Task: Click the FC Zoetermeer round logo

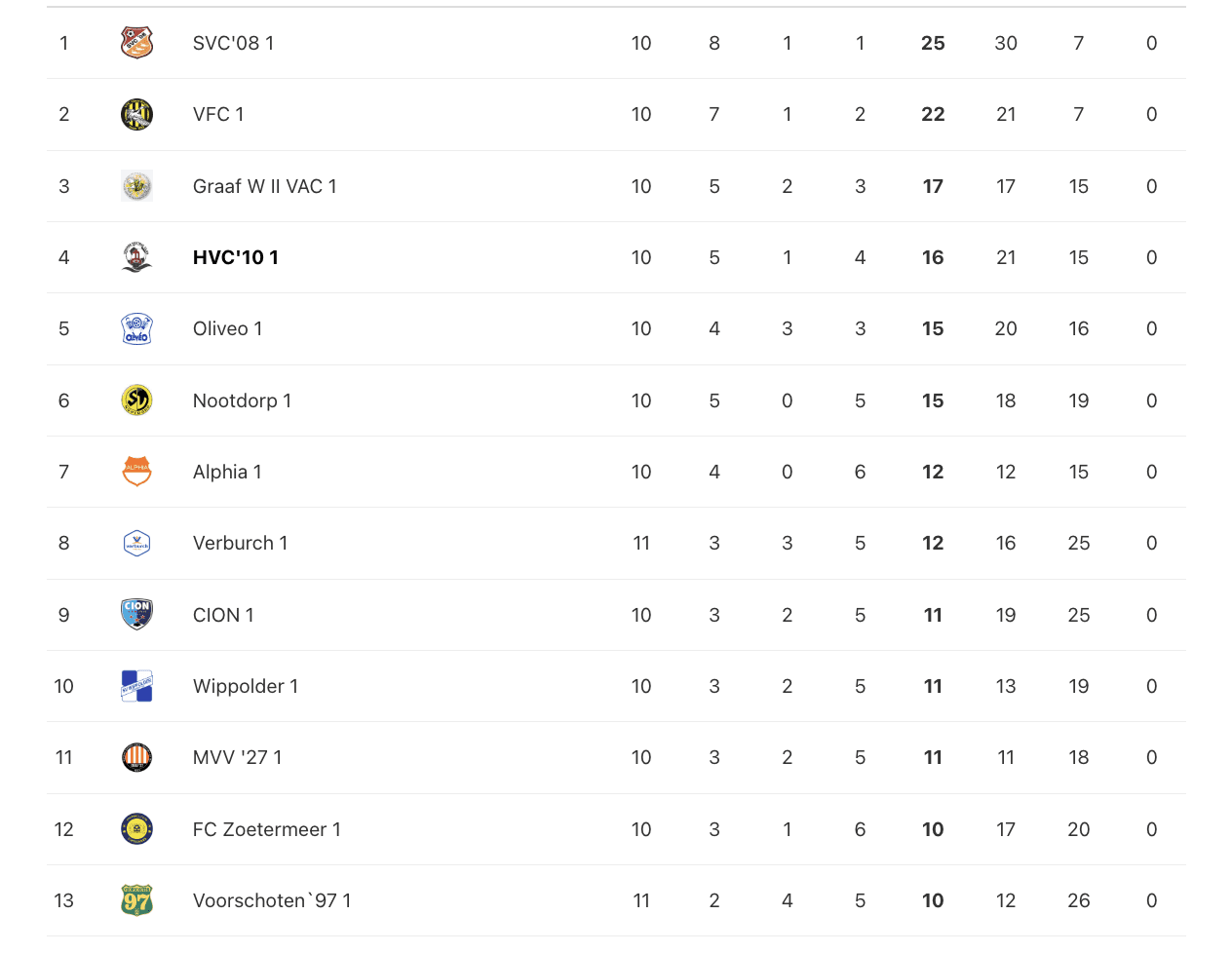Action: 136,829
